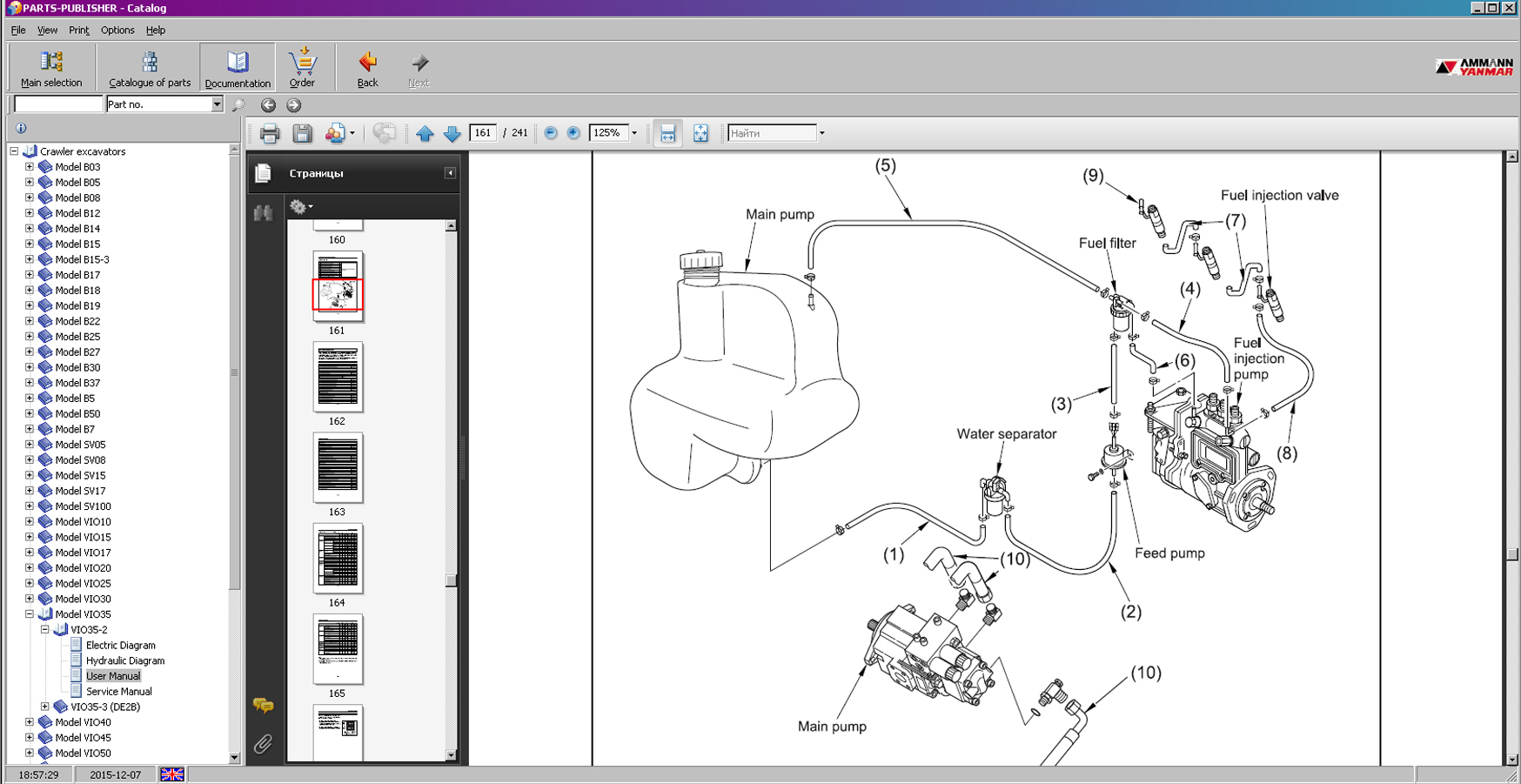Open the Part no. search type dropdown
This screenshot has height=784, width=1521.
point(217,104)
